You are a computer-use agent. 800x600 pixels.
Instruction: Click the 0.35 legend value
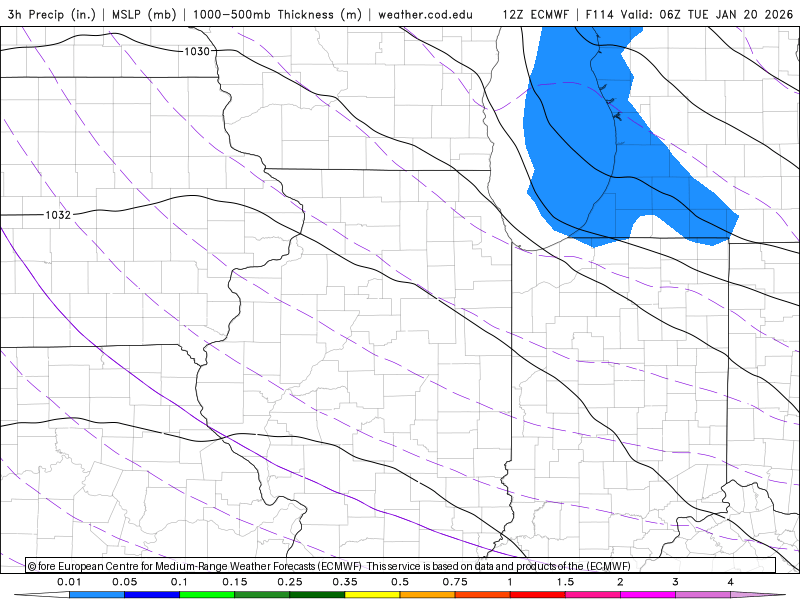[345, 582]
